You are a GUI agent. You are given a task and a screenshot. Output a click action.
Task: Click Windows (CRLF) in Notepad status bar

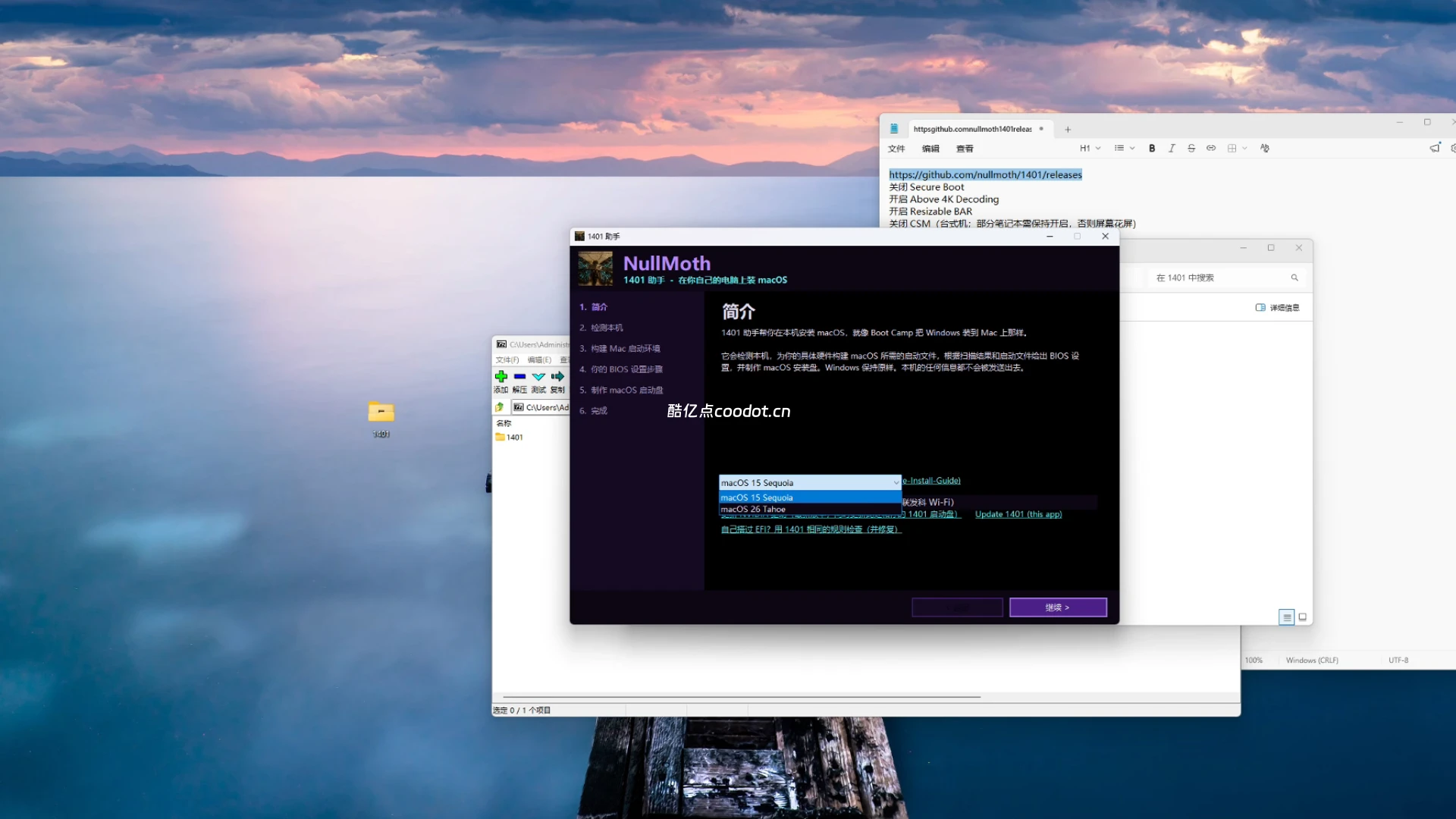1312,661
